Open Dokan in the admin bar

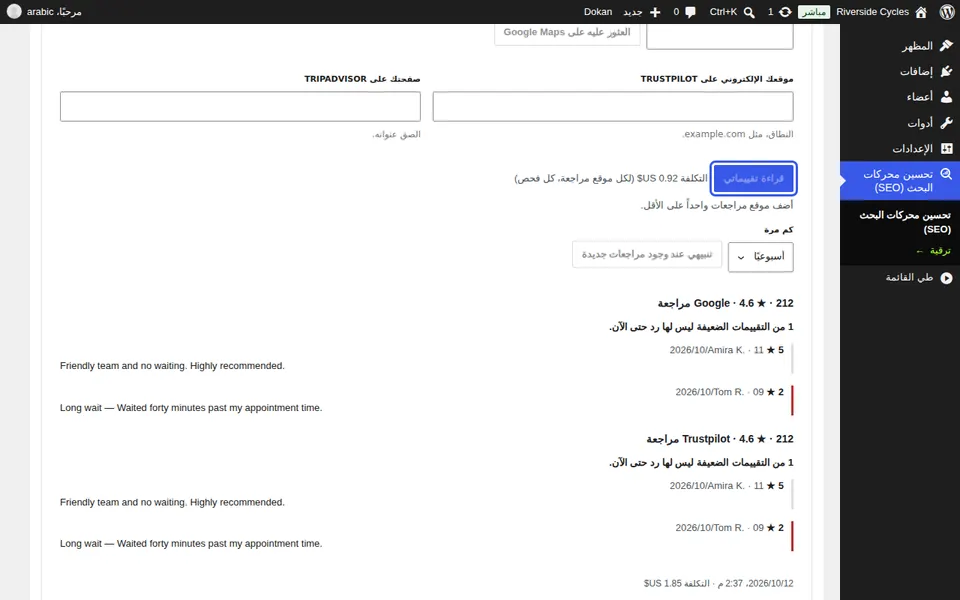[598, 12]
